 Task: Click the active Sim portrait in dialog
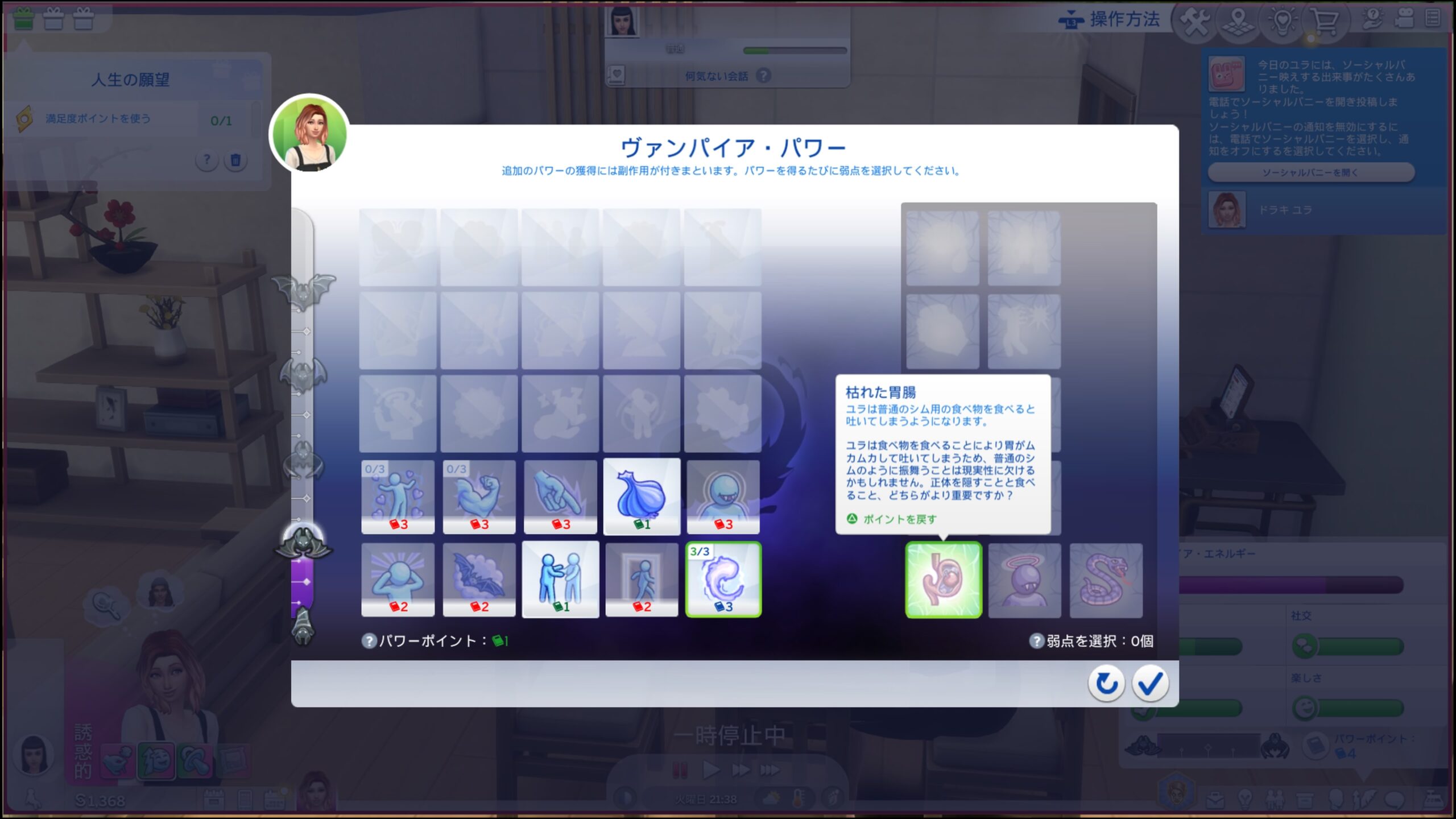310,135
